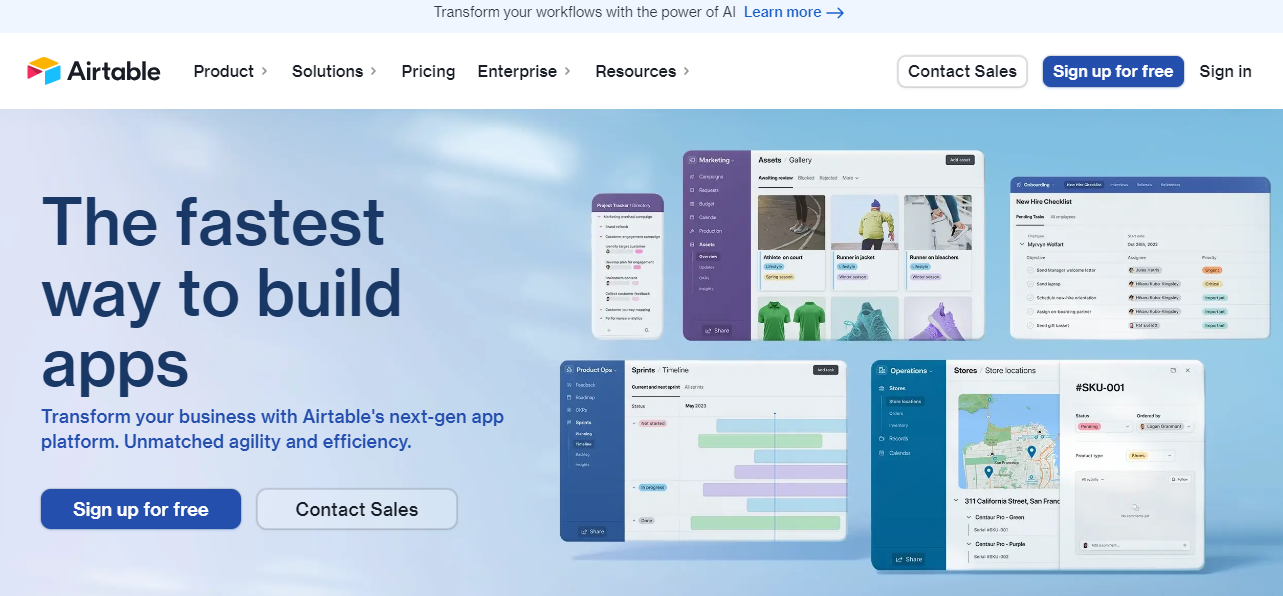1283x596 pixels.
Task: Collapse the 311 California Street store entry
Action: click(x=956, y=499)
